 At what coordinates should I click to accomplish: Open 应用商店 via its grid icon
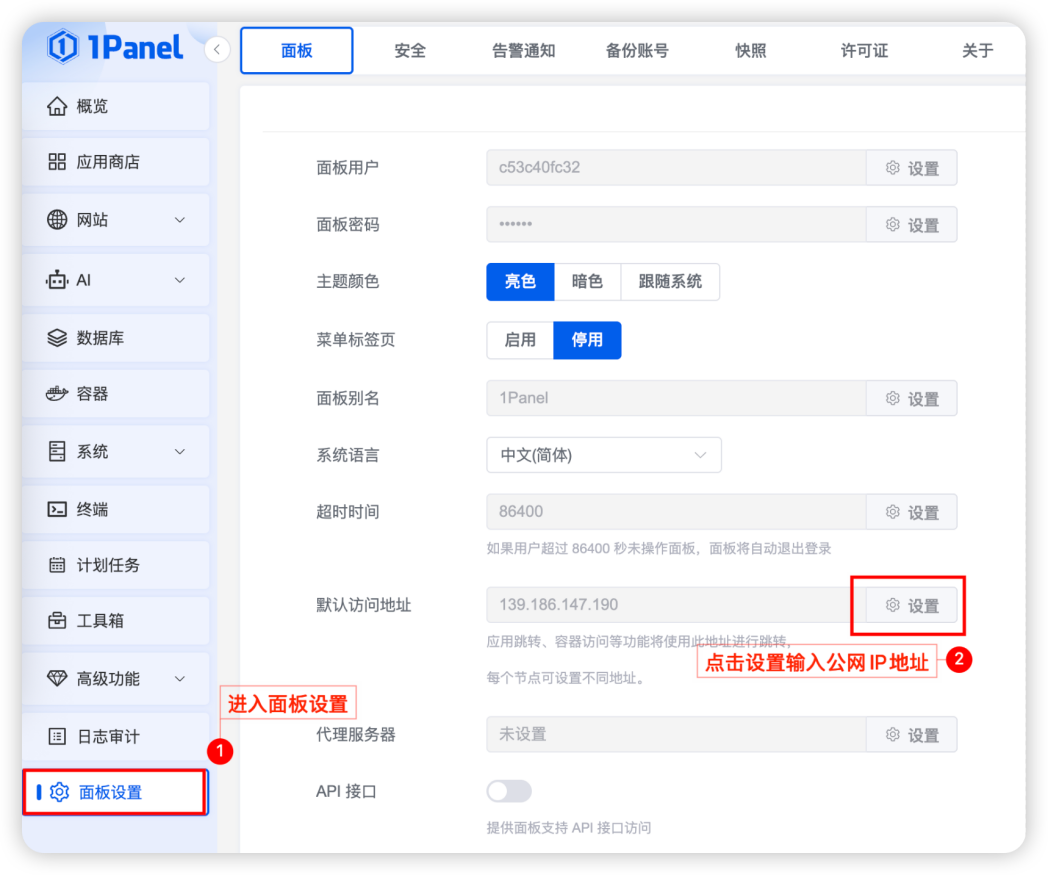[x=57, y=162]
